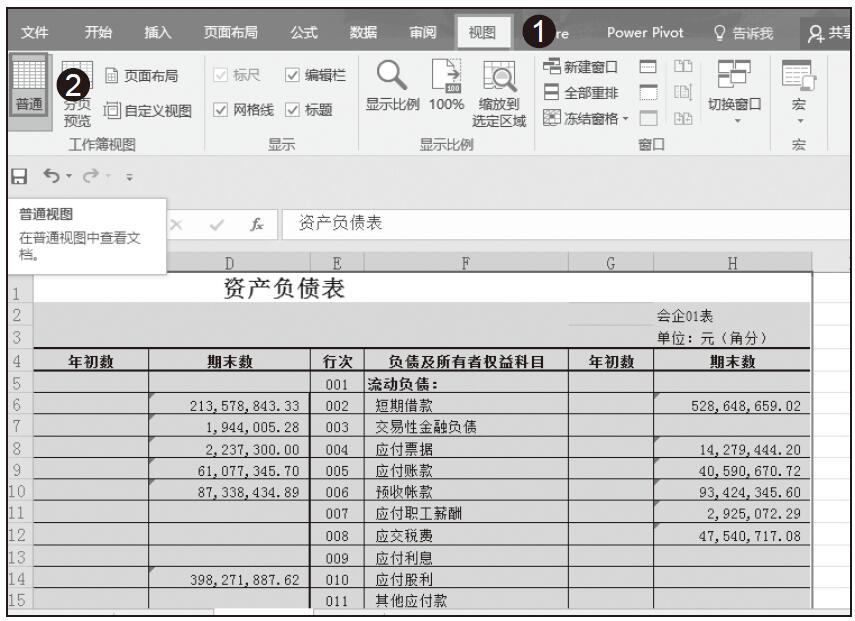Click cell containing 213,578,843.33
855x621 pixels.
[x=229, y=405]
